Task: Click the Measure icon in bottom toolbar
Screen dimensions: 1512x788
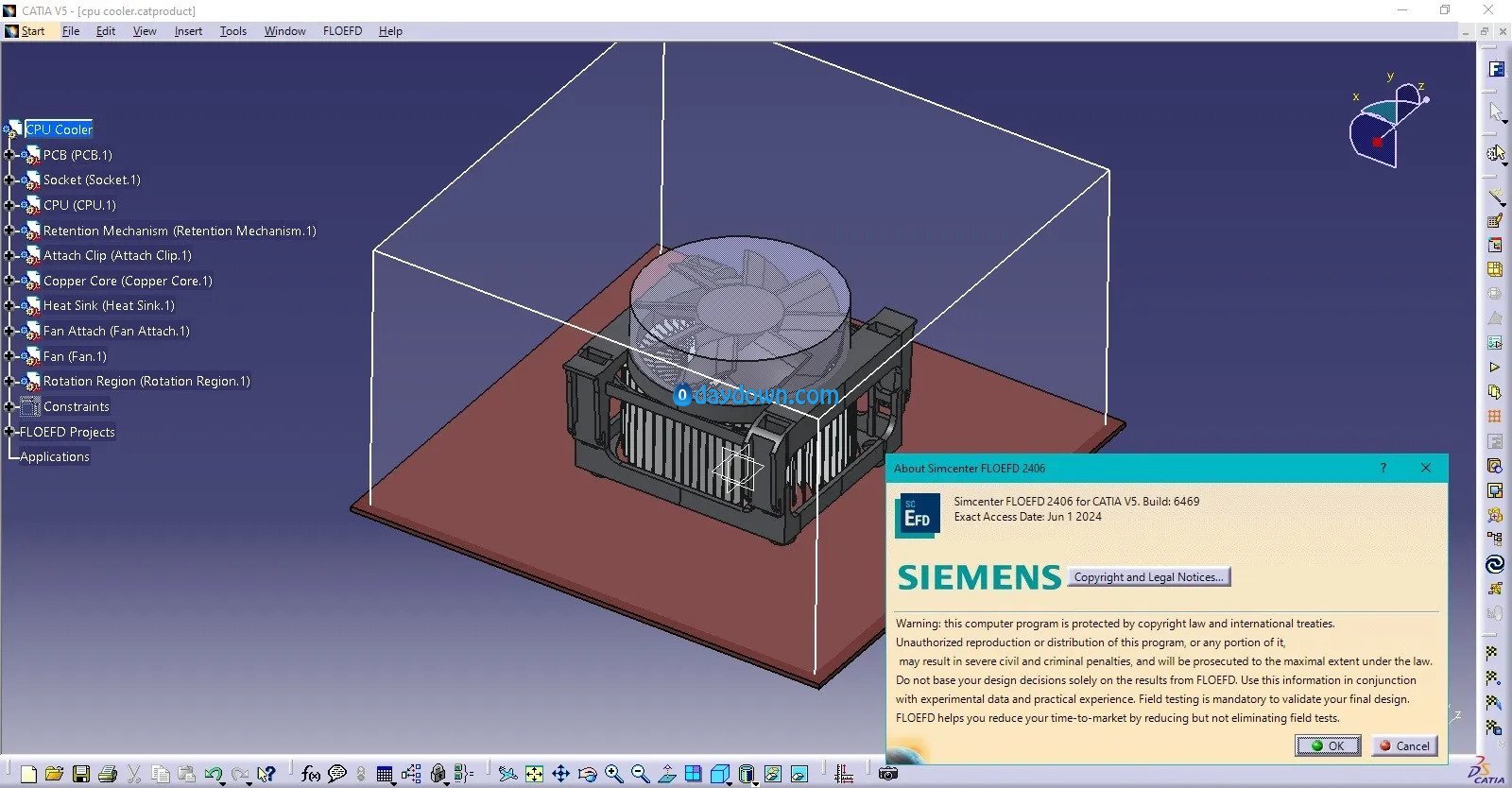Action: click(x=844, y=774)
